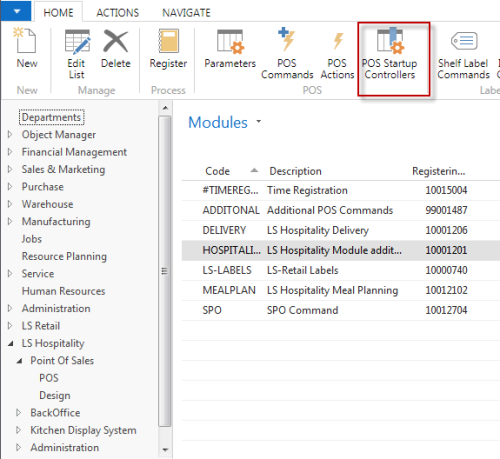The width and height of the screenshot is (500, 459).
Task: Open the blue application menu dropdown
Action: 16,11
